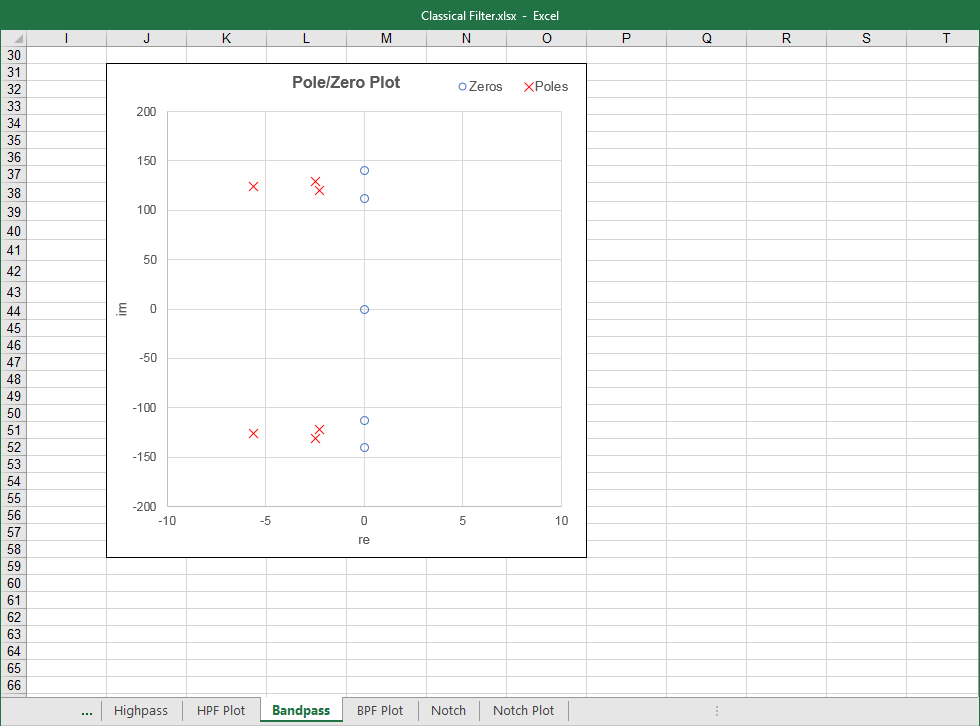The image size is (980, 726).
Task: Click the leftmost lower pole marker
Action: click(x=254, y=433)
